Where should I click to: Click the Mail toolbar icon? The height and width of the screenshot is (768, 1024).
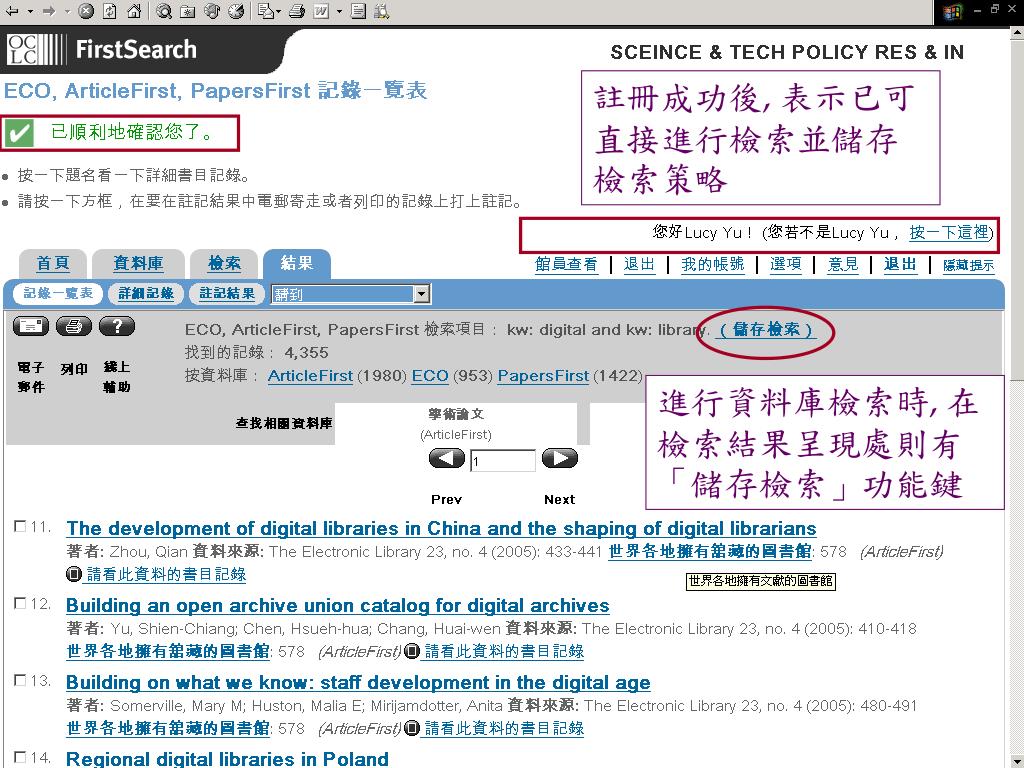pyautogui.click(x=268, y=11)
